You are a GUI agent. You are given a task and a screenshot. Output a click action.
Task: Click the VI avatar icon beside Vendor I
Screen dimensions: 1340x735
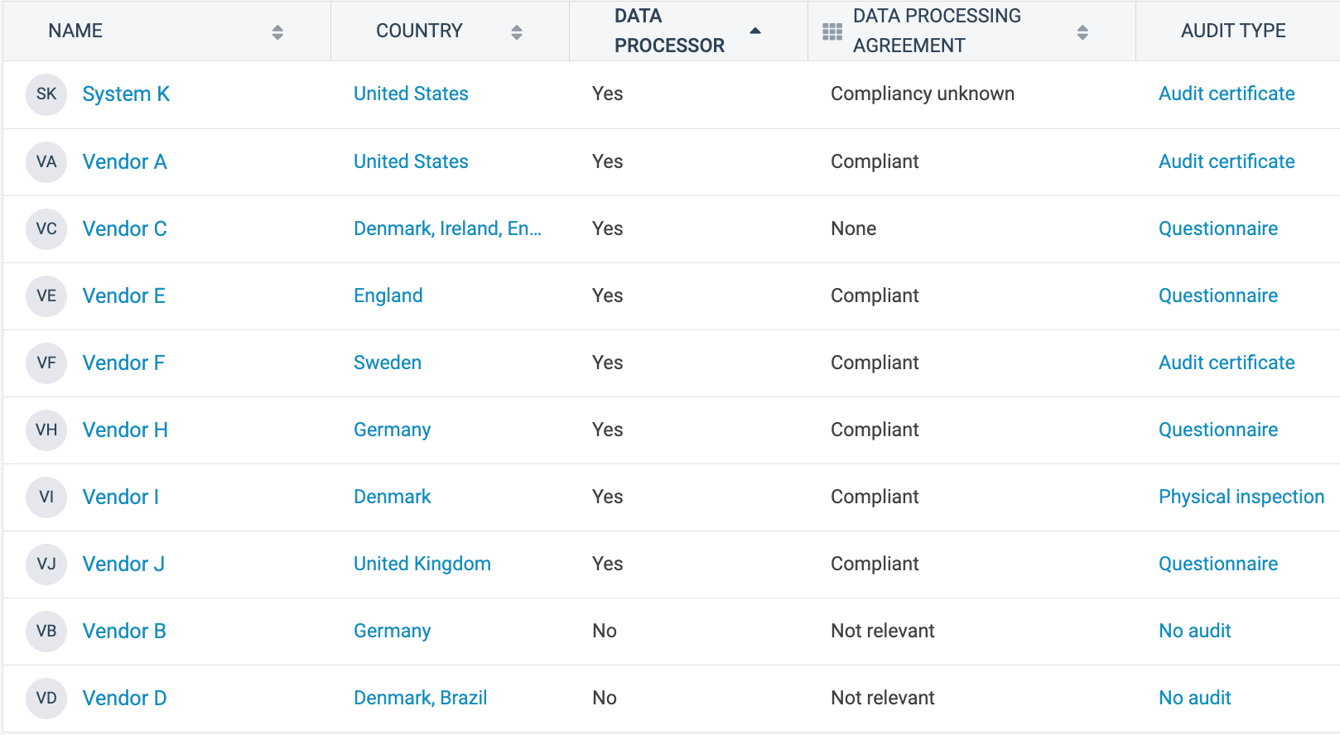pyautogui.click(x=46, y=496)
